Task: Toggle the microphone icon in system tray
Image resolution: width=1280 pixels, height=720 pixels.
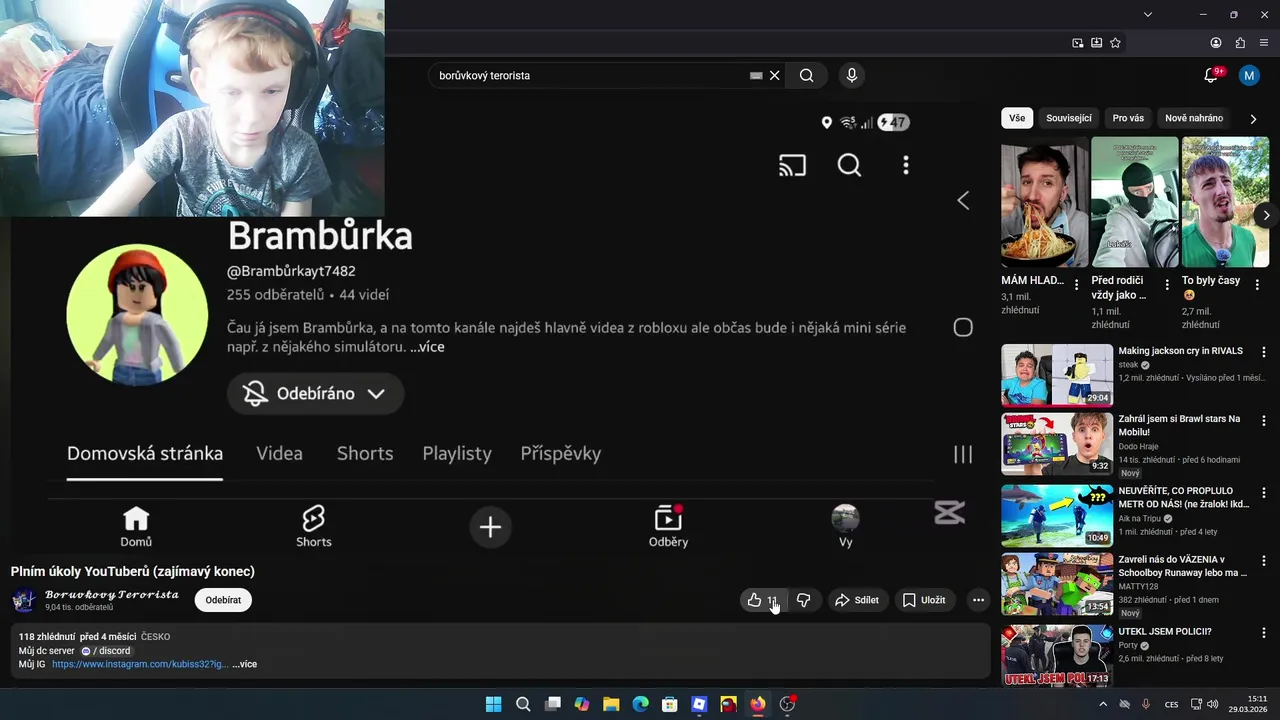Action: 1146,704
